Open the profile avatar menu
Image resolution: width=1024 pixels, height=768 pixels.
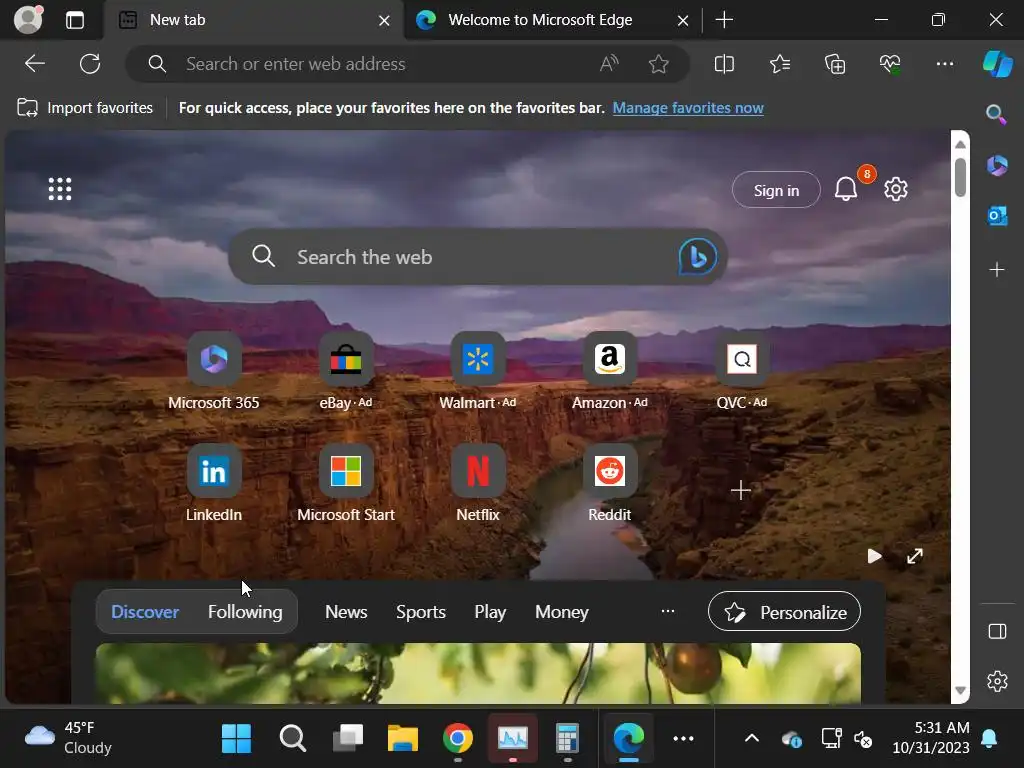[x=29, y=20]
